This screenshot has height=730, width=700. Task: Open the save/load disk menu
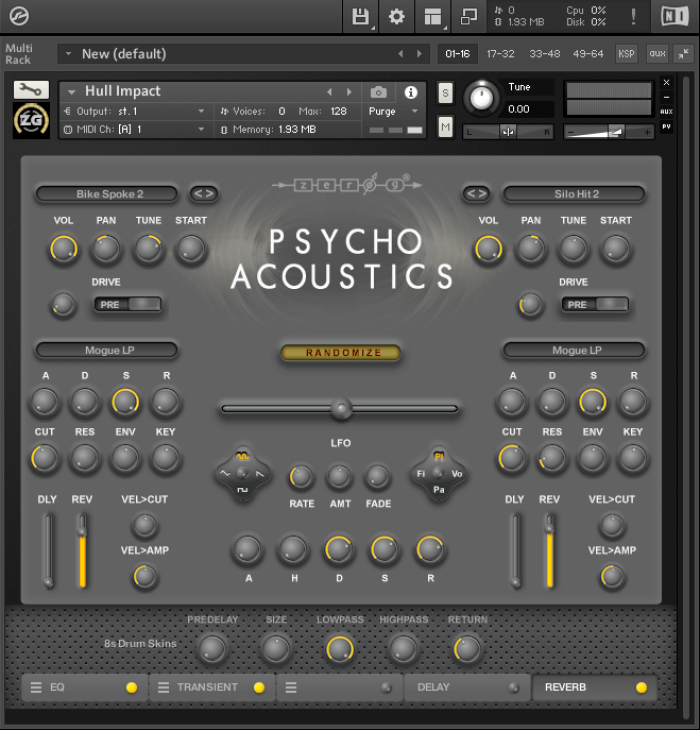click(x=361, y=17)
